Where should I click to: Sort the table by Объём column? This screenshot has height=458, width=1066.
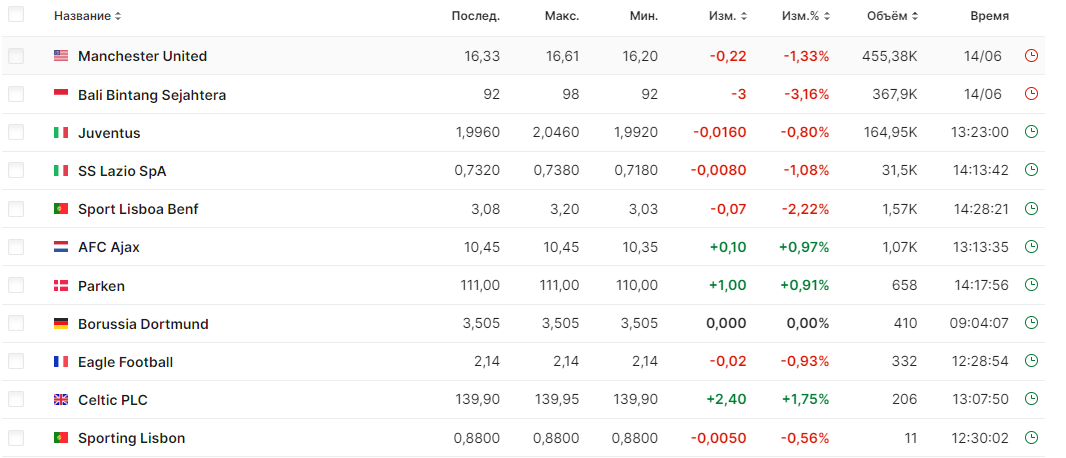point(893,16)
